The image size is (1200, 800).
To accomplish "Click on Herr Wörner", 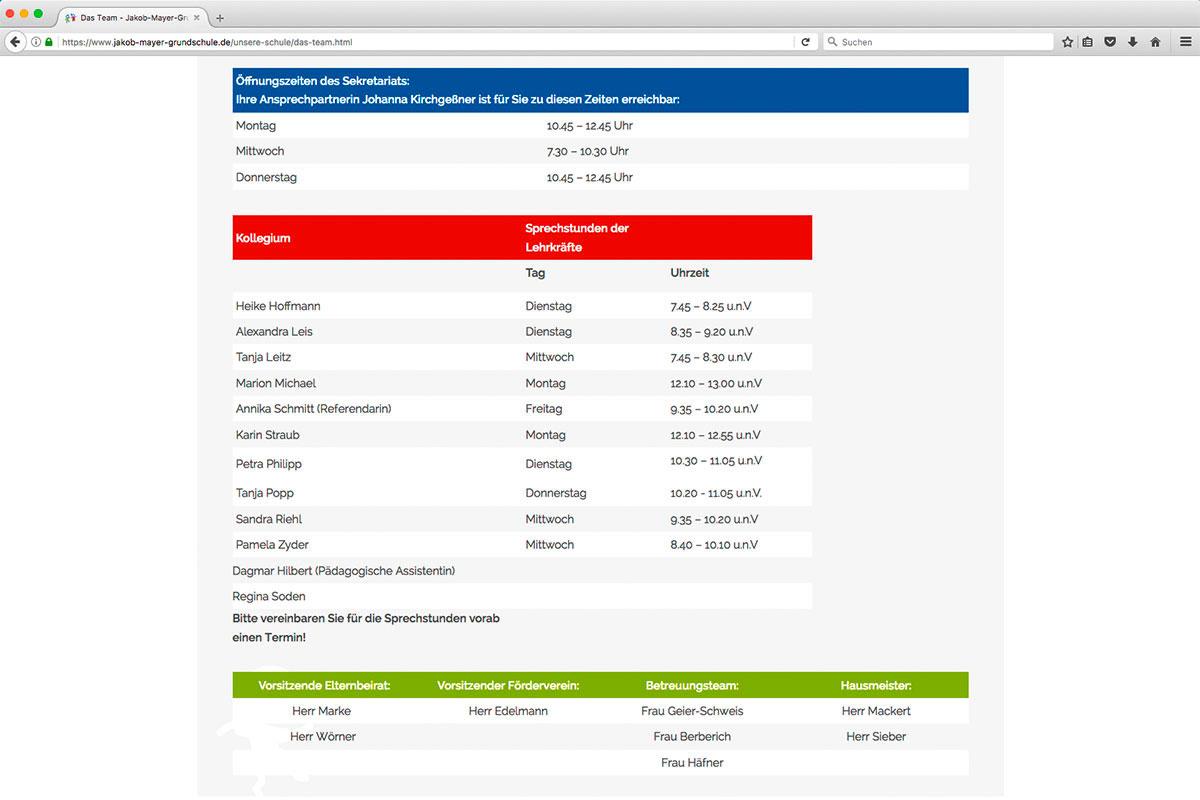I will (323, 737).
